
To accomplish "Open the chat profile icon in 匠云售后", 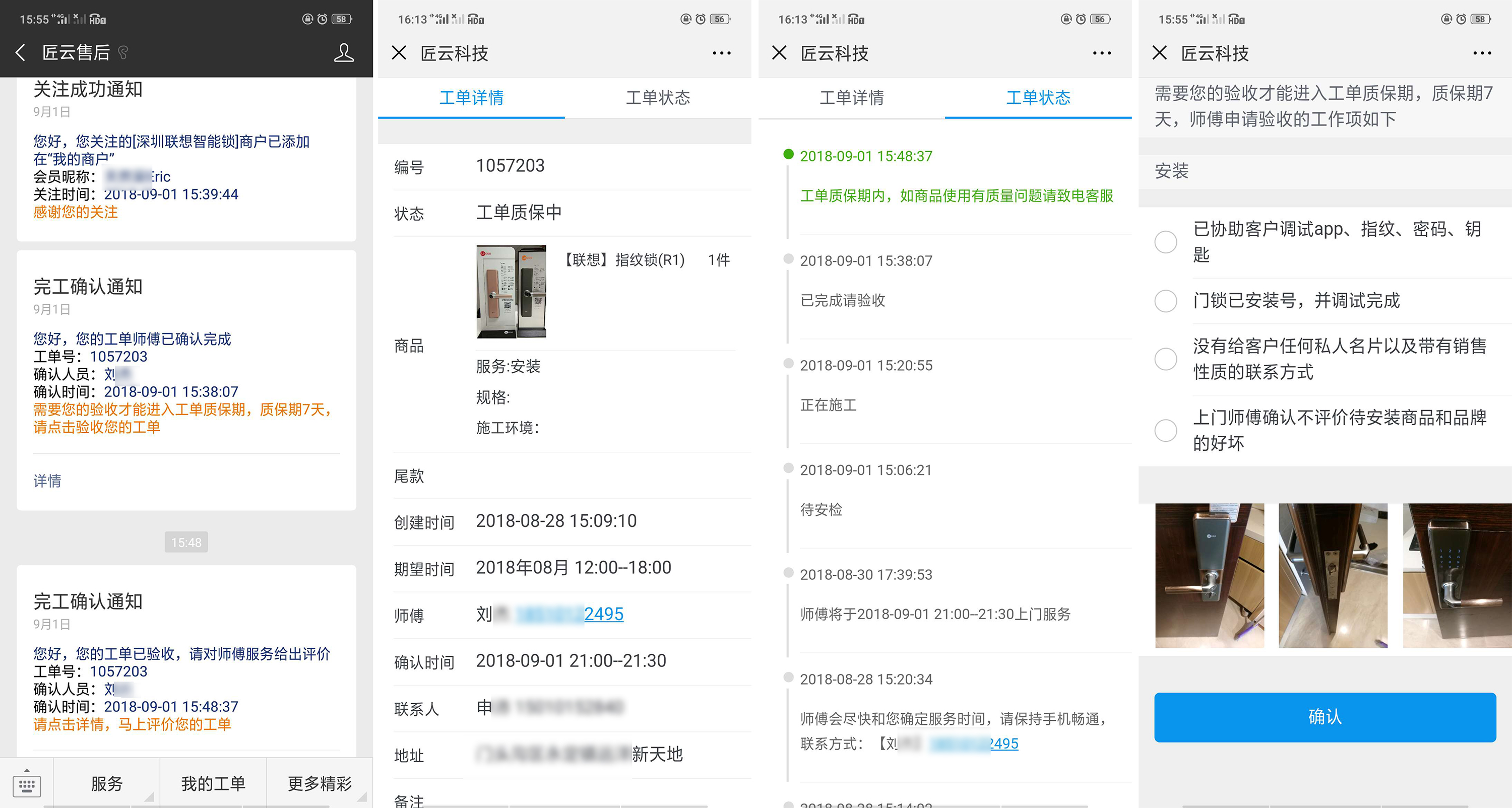I will [344, 53].
